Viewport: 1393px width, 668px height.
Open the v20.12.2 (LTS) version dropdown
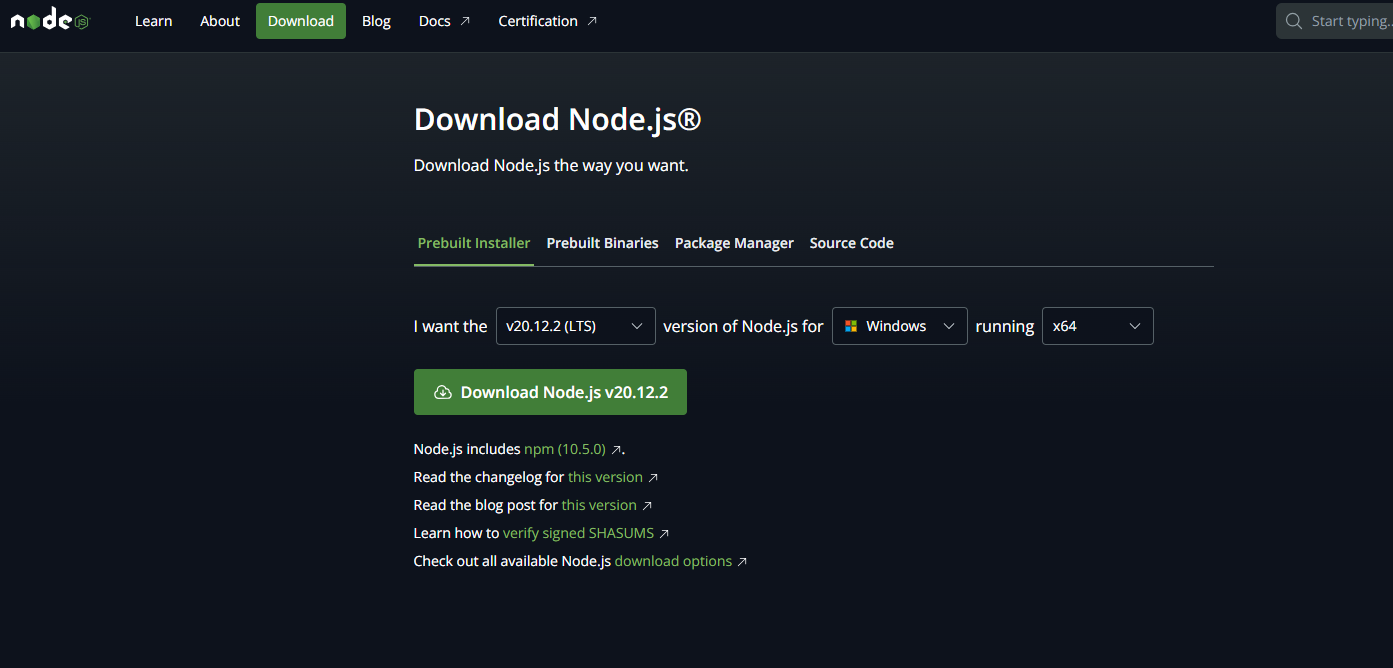(576, 326)
